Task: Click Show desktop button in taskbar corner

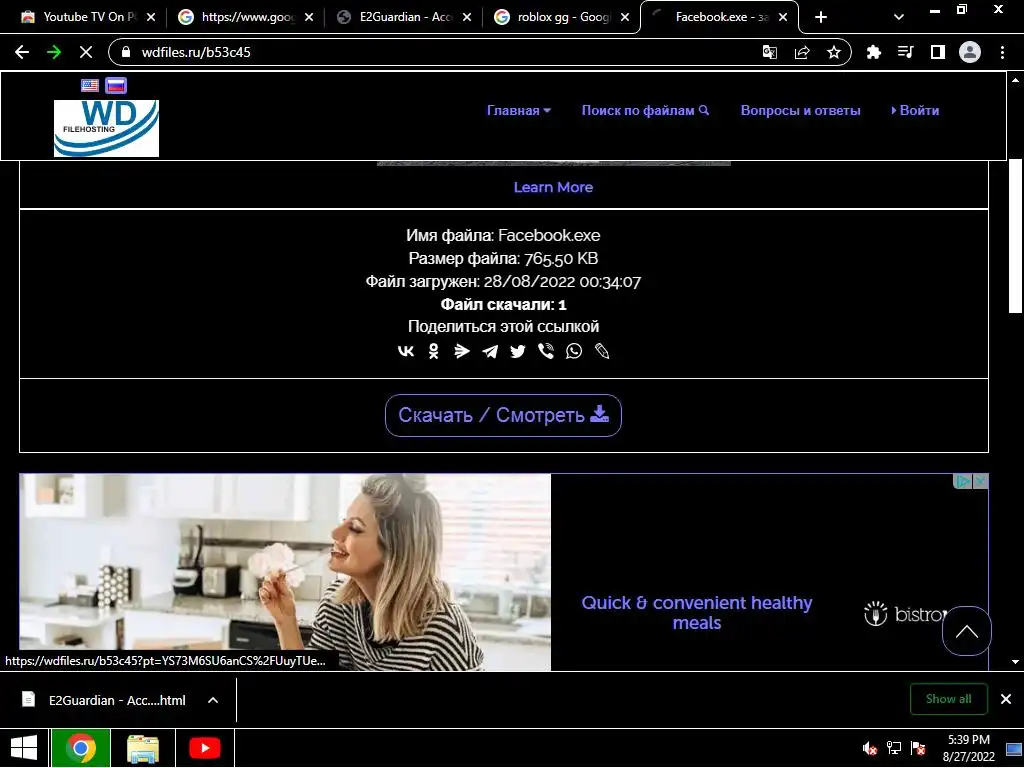Action: pyautogui.click(x=1014, y=748)
